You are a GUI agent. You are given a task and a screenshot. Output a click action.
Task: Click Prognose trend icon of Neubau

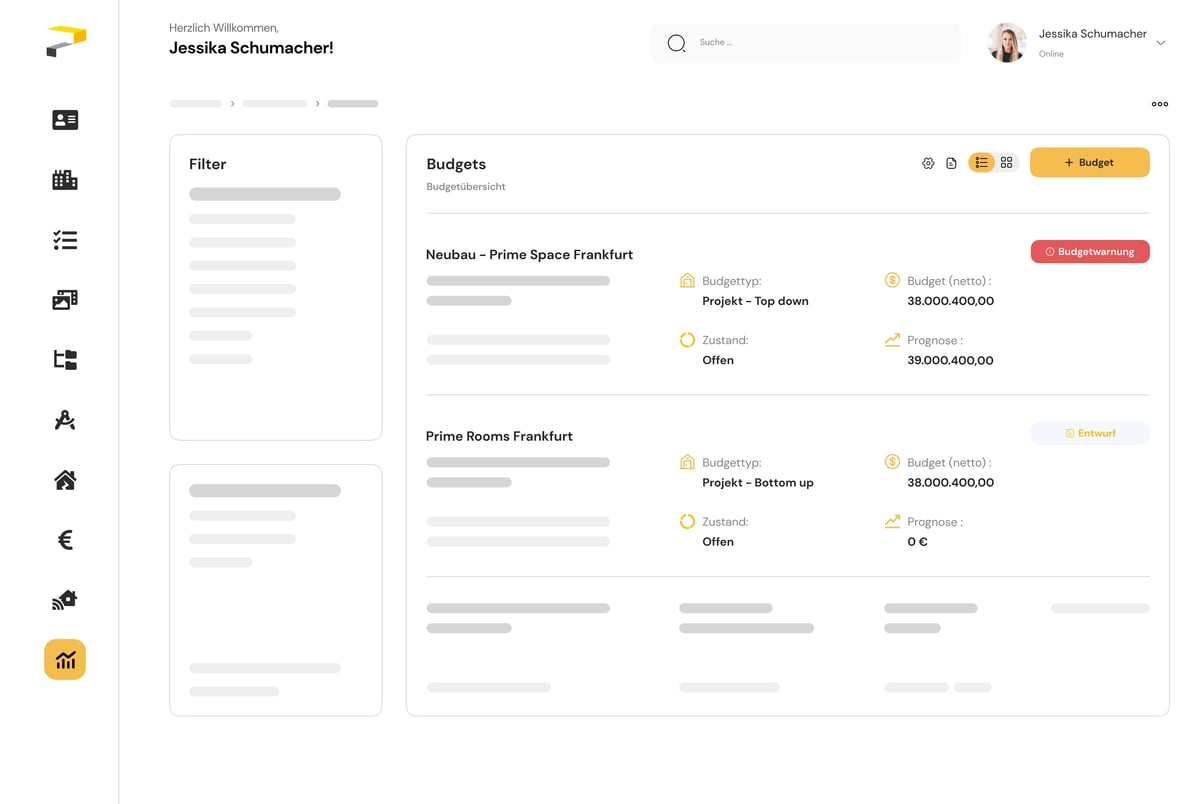892,340
